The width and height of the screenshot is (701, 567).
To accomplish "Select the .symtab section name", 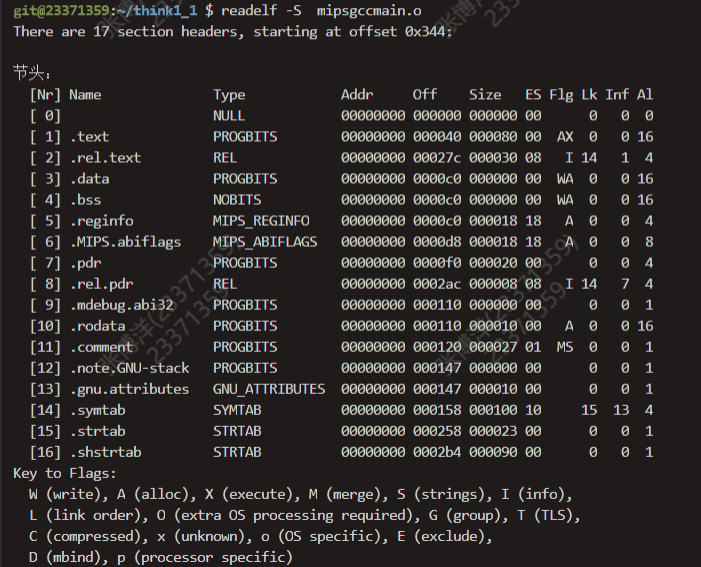I will pyautogui.click(x=97, y=409).
